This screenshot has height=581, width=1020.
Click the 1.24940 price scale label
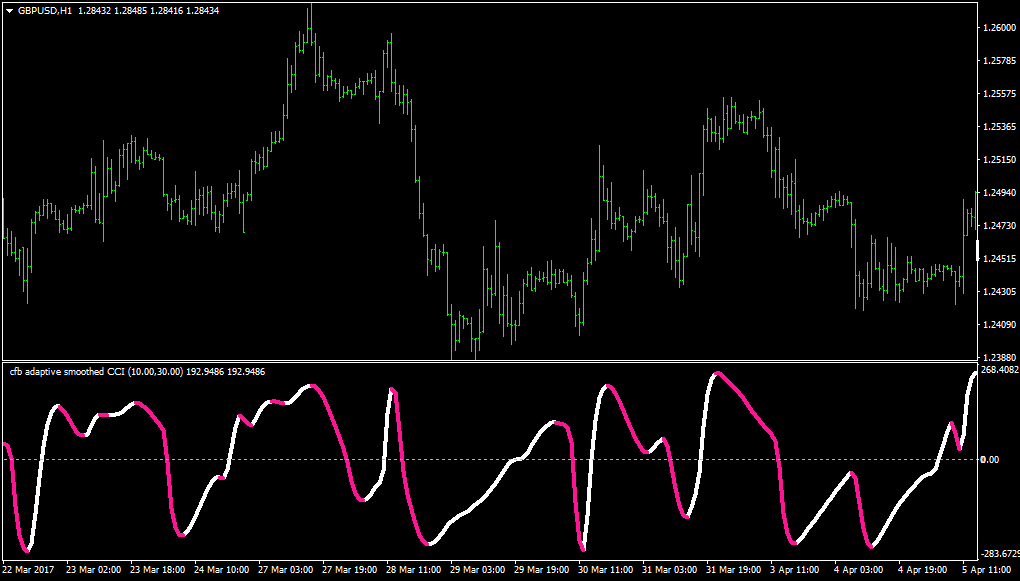click(1000, 193)
